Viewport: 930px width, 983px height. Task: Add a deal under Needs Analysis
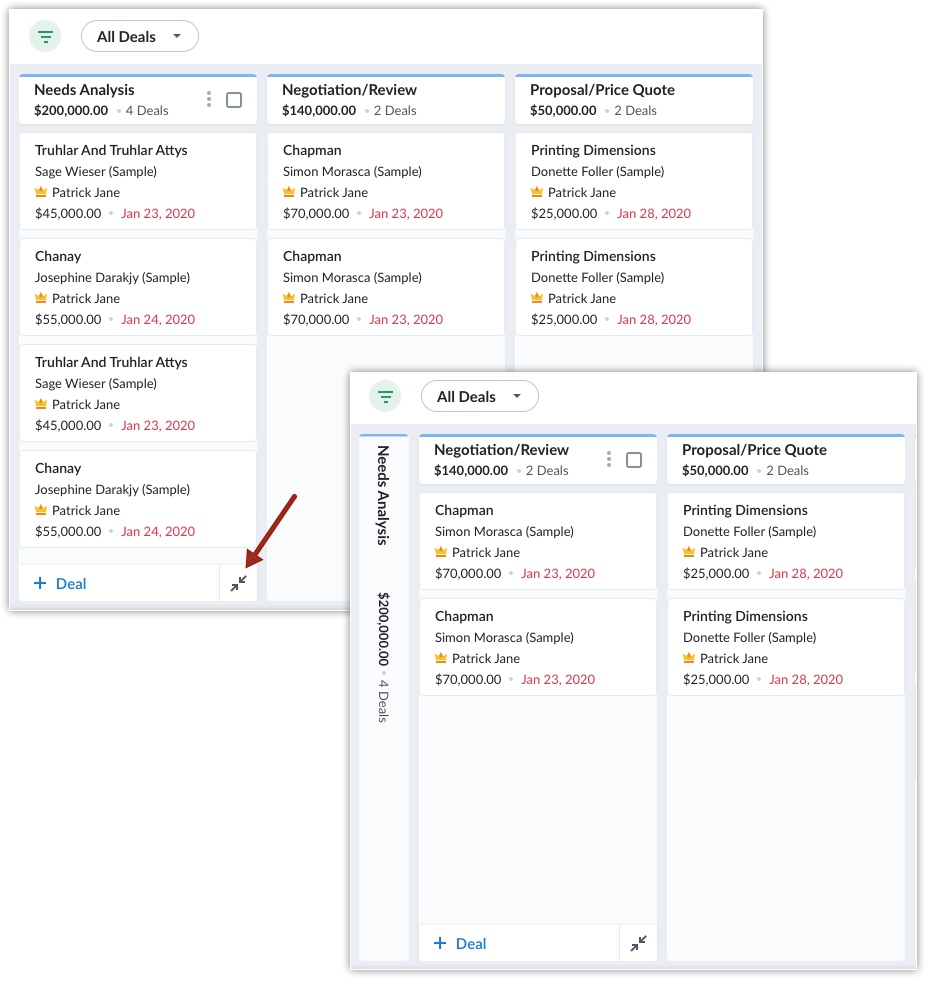point(60,584)
